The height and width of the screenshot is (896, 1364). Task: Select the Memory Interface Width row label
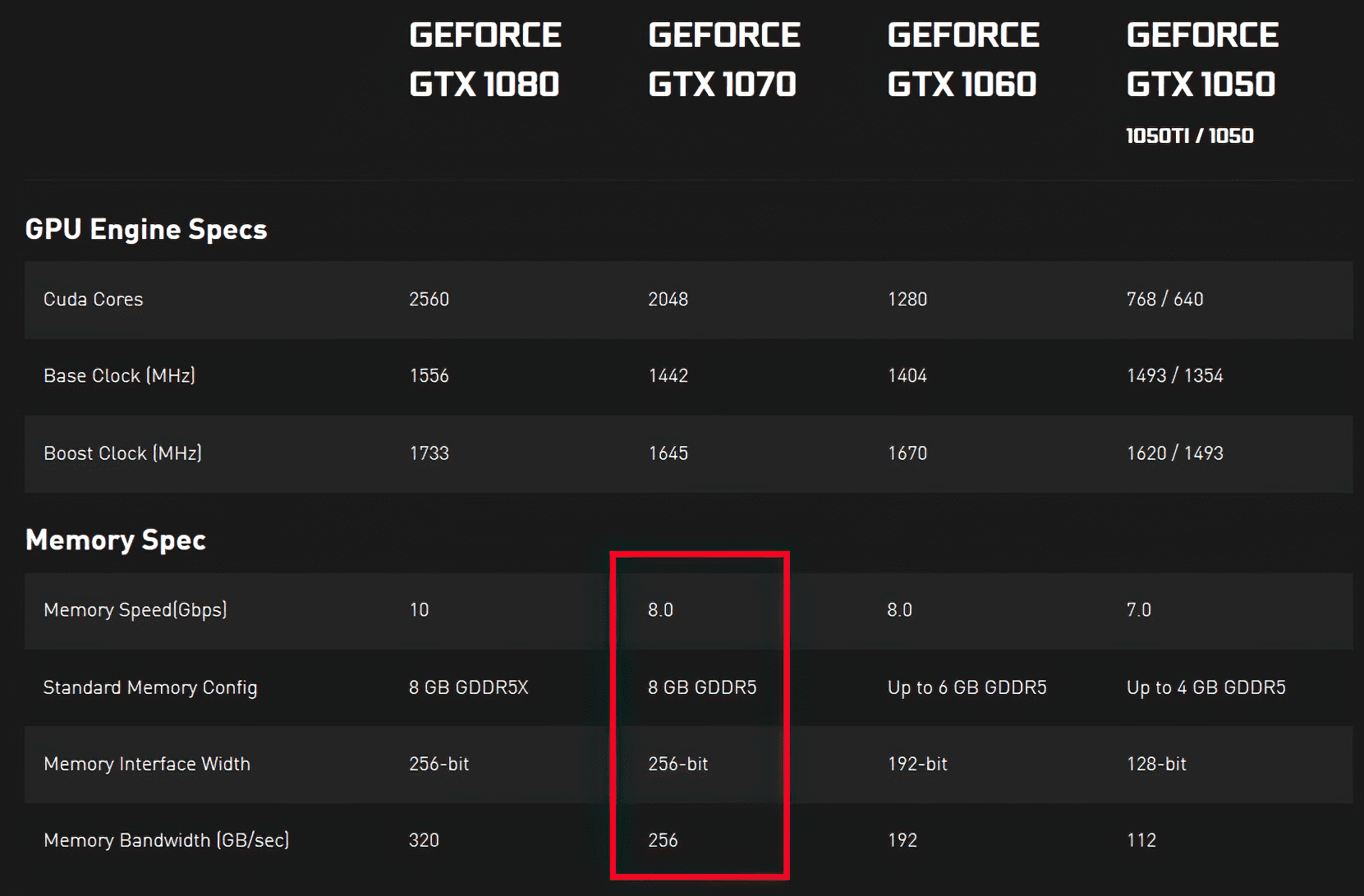pos(147,764)
